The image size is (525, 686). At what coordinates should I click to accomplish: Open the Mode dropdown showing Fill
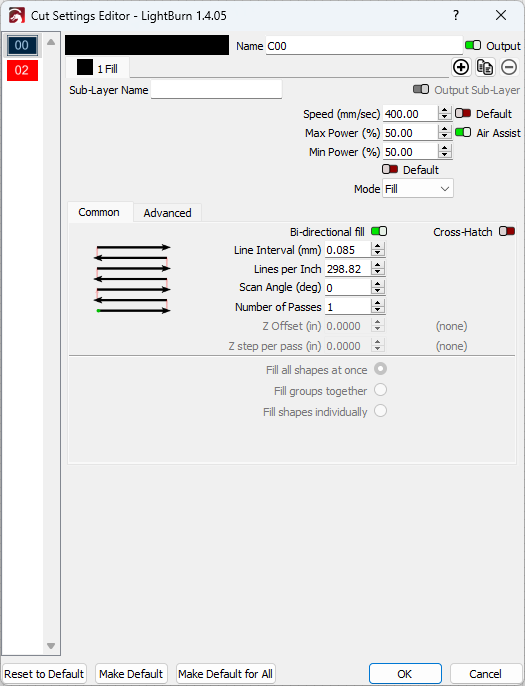418,189
